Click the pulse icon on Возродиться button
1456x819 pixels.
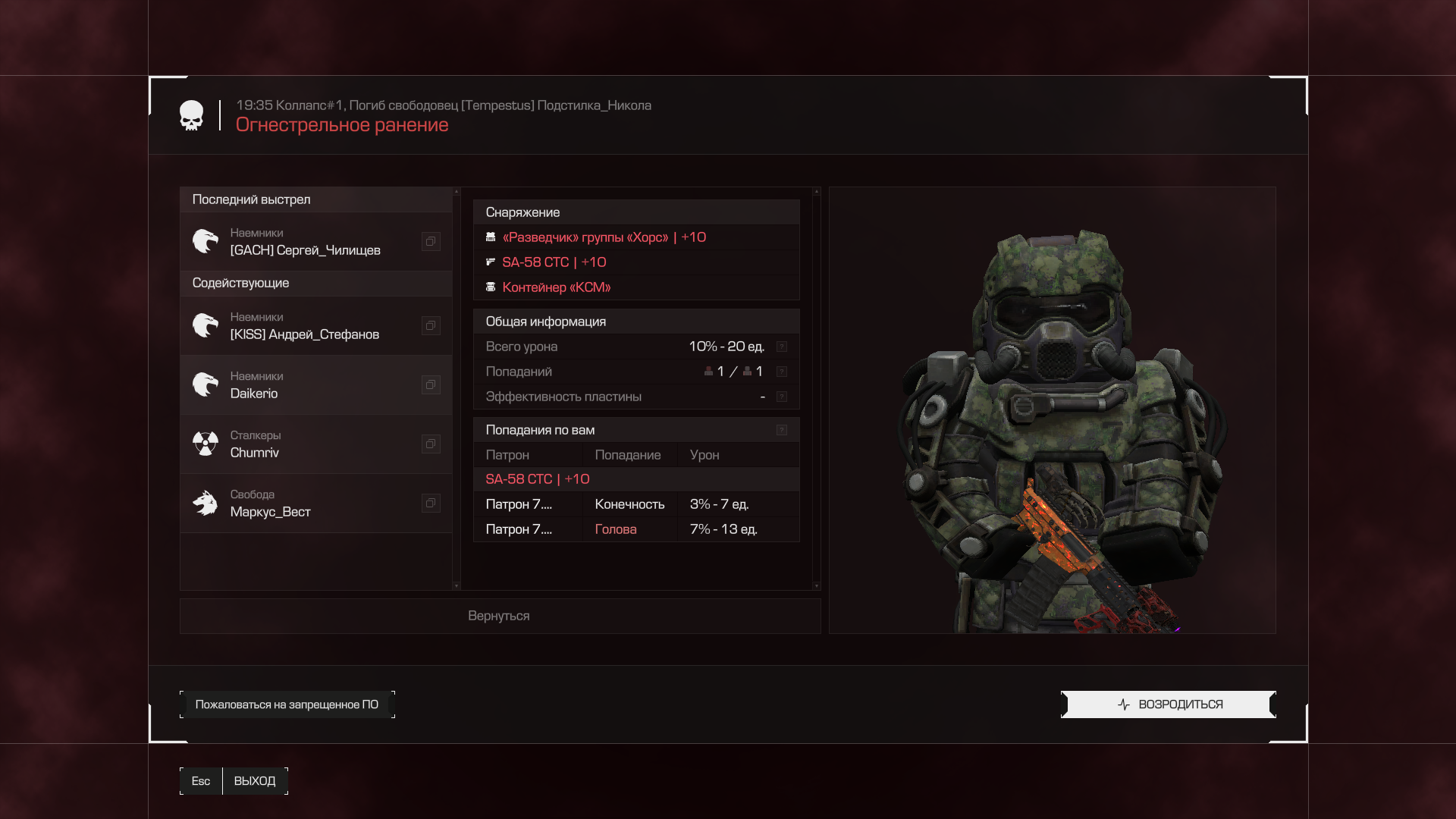[x=1124, y=704]
